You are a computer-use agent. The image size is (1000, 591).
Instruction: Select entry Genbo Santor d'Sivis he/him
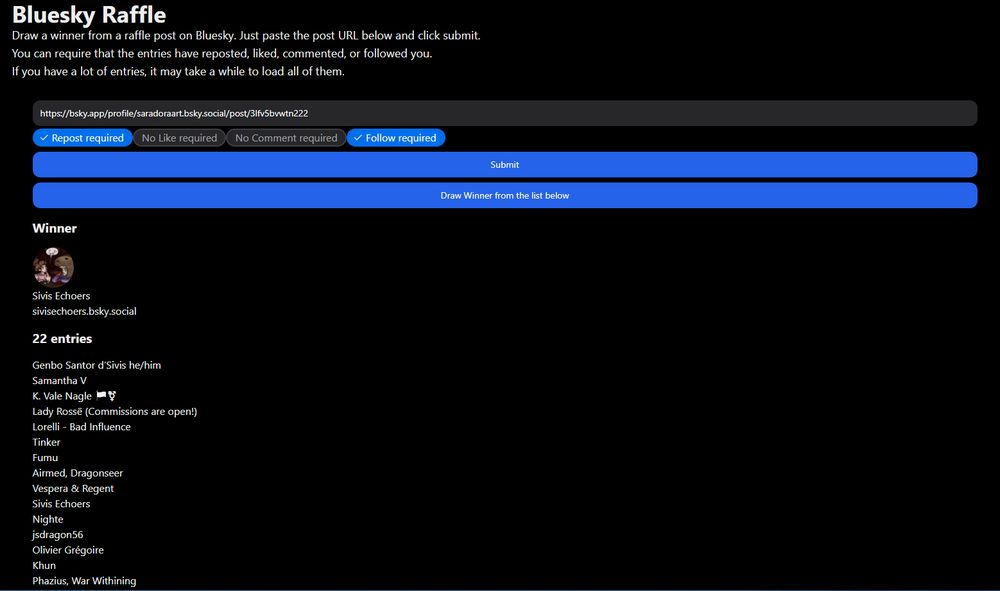[96, 365]
